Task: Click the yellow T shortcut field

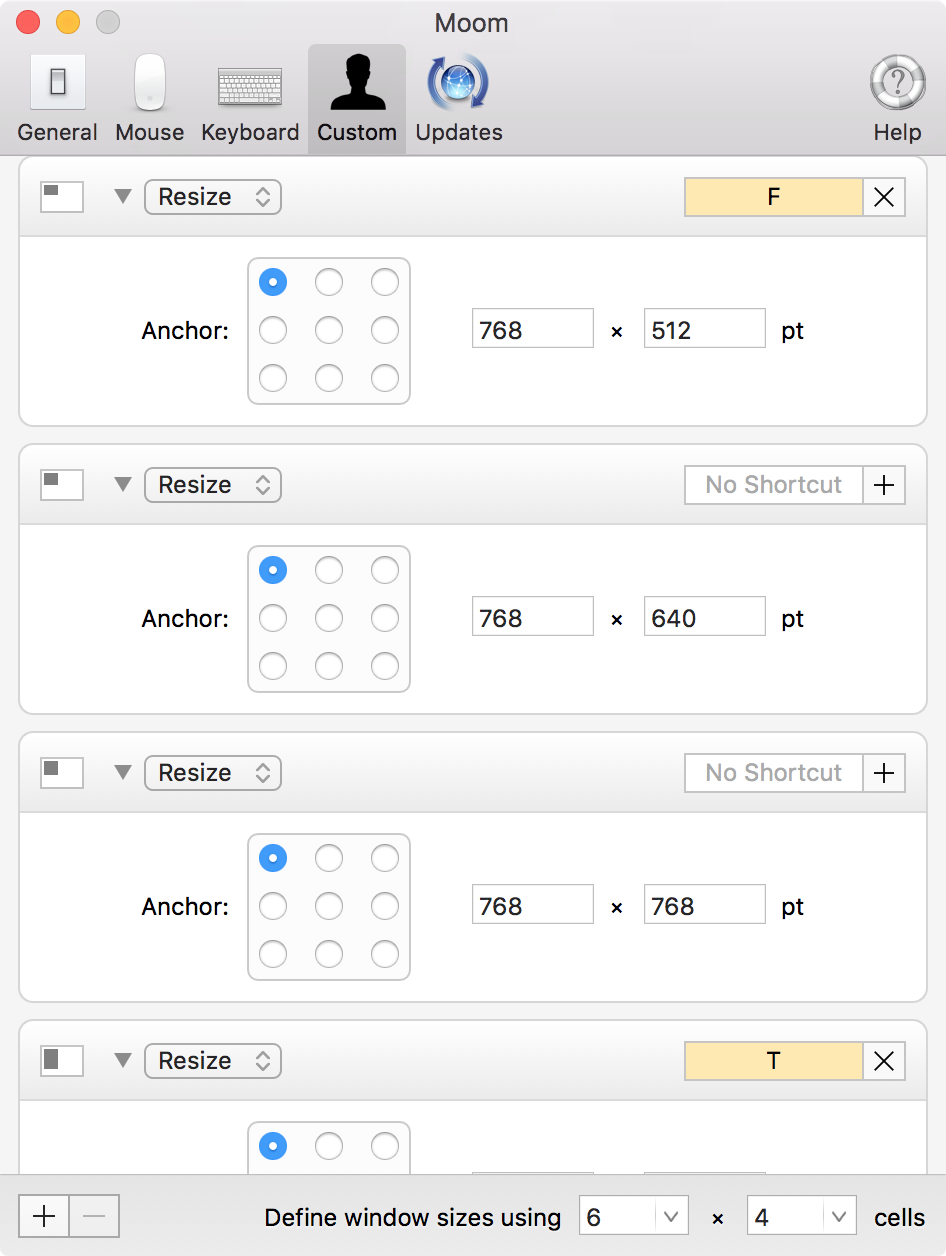Action: point(773,1062)
